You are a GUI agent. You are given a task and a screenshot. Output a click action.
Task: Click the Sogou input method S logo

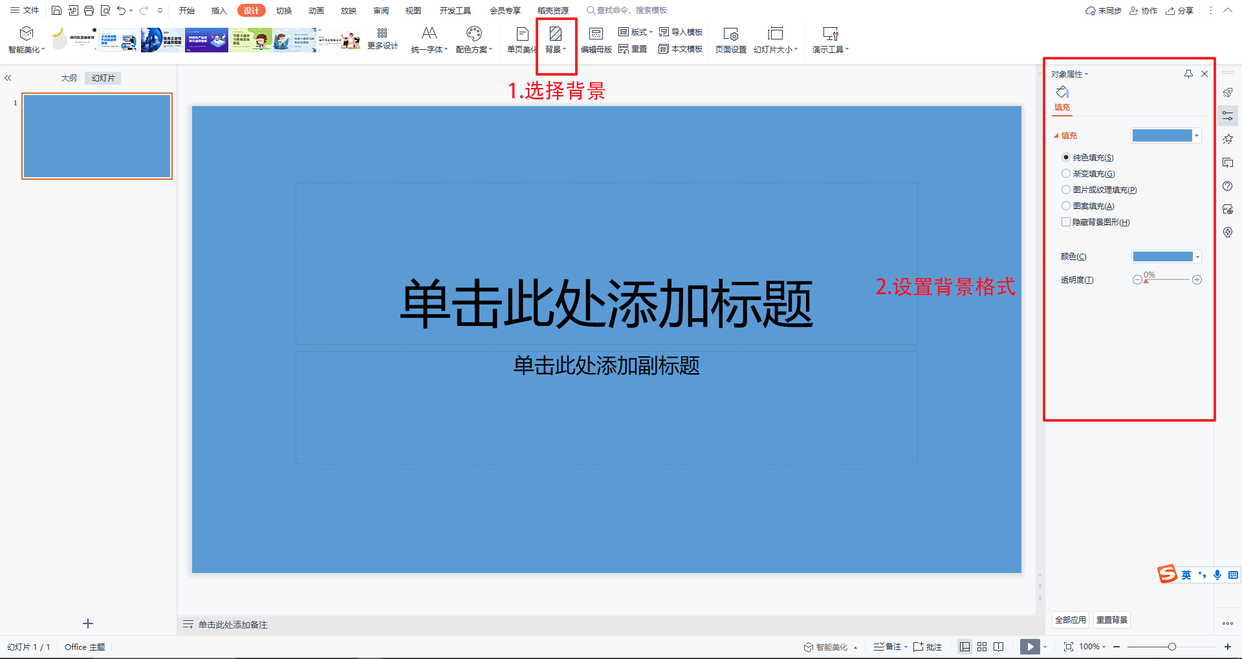1167,574
